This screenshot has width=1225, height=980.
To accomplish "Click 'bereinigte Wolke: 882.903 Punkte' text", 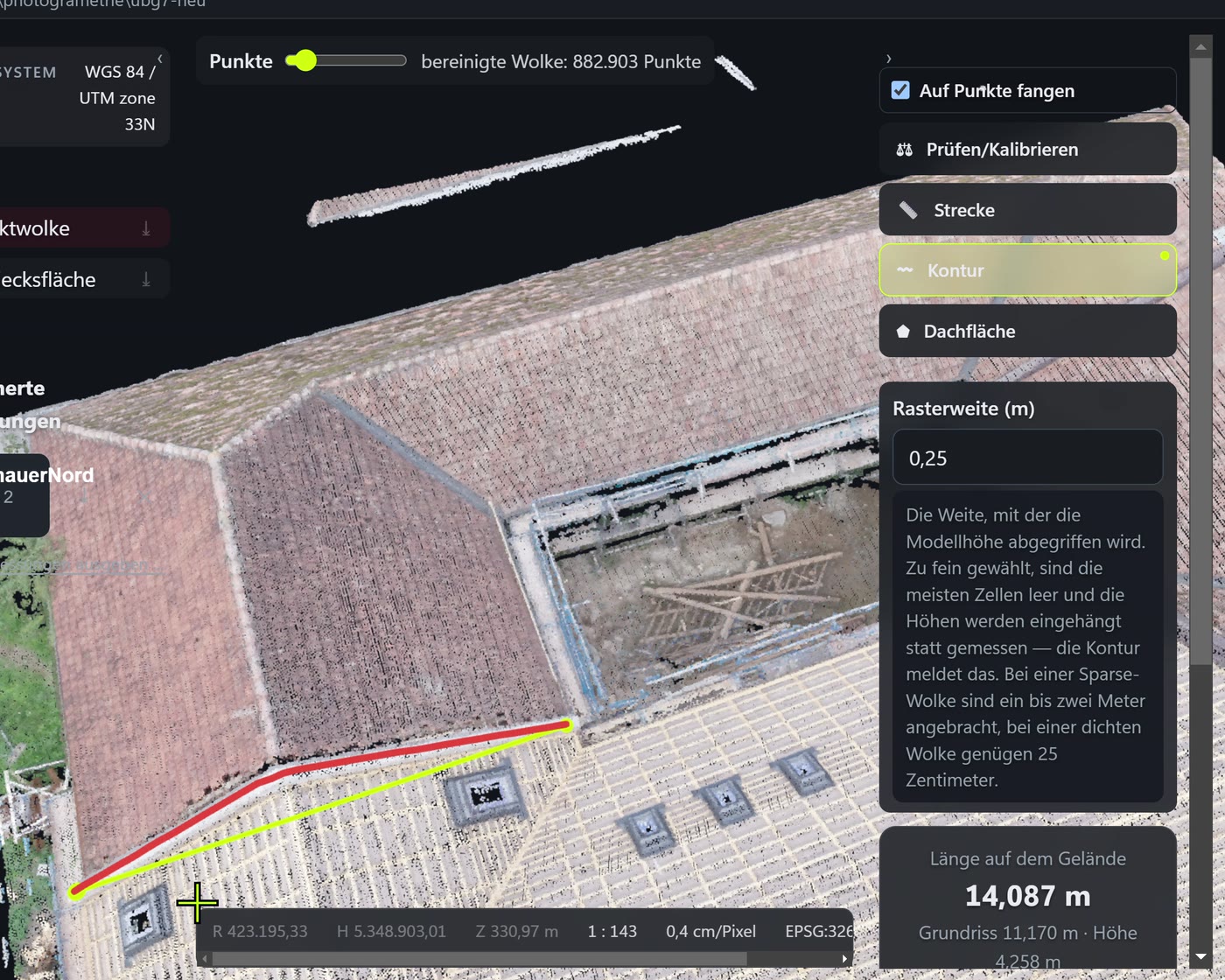I will coord(561,61).
